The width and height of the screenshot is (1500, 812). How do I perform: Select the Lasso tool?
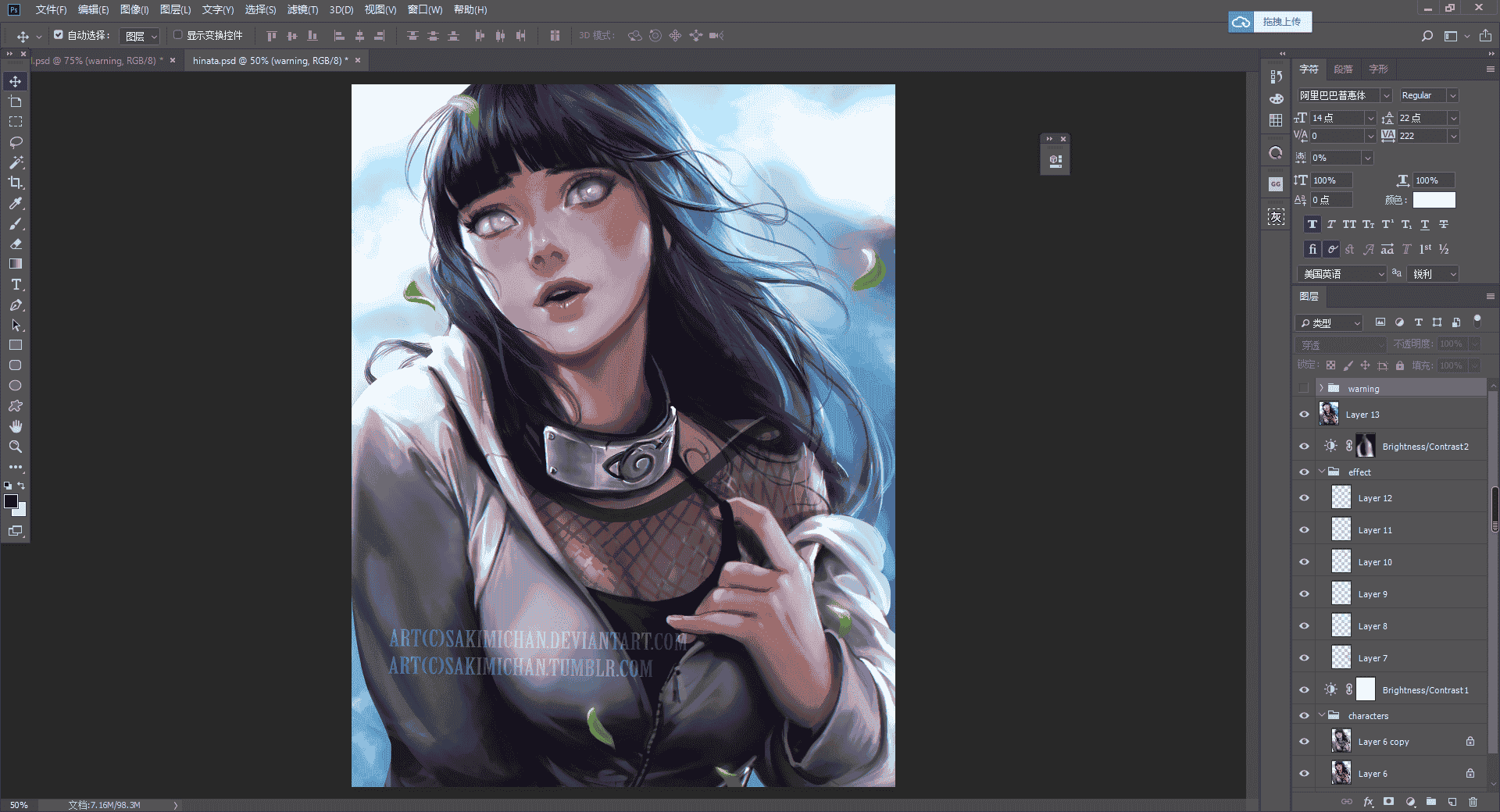tap(16, 142)
